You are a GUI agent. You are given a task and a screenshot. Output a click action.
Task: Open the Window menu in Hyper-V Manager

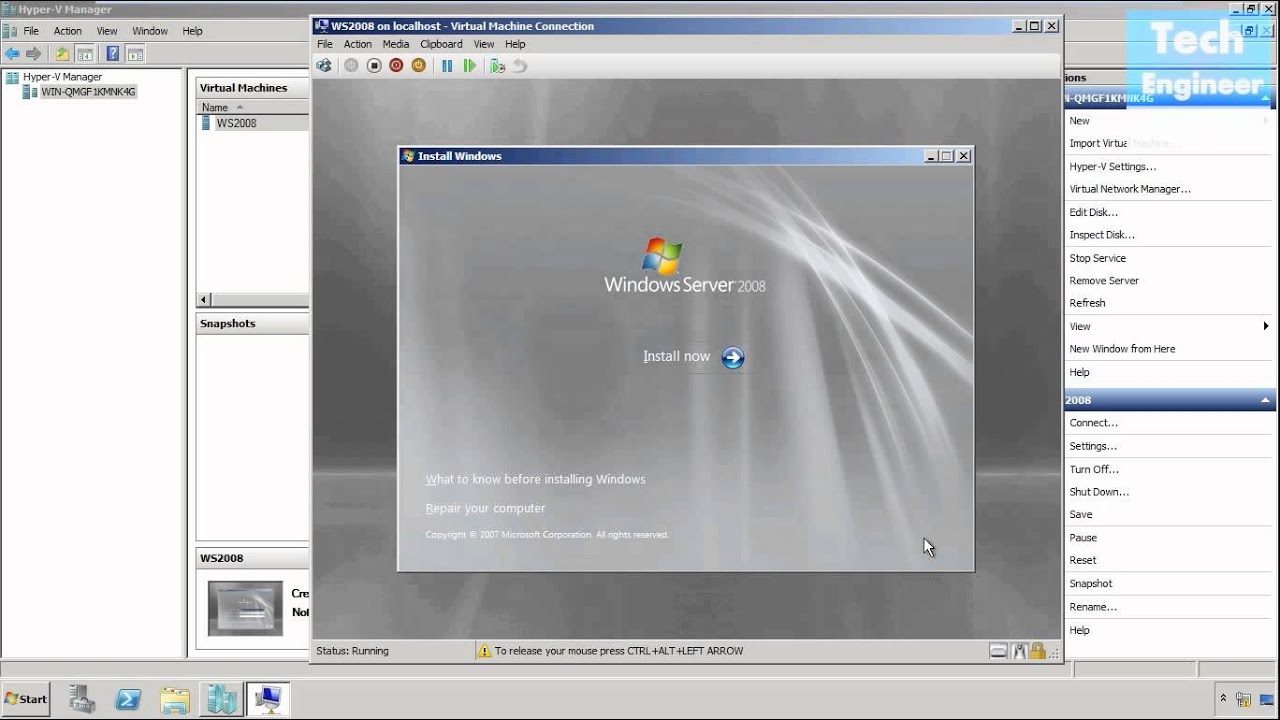point(150,31)
